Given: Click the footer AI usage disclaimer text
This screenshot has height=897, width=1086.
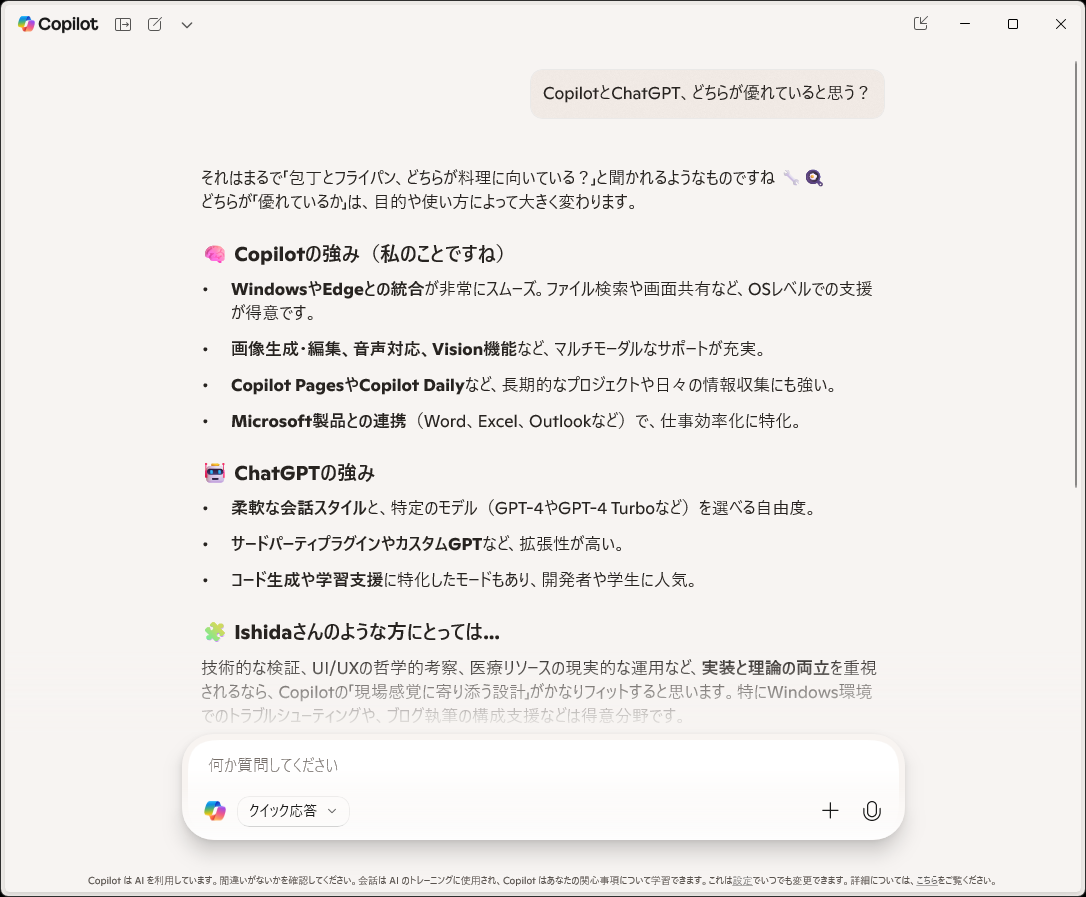Looking at the screenshot, I should coord(300,881).
